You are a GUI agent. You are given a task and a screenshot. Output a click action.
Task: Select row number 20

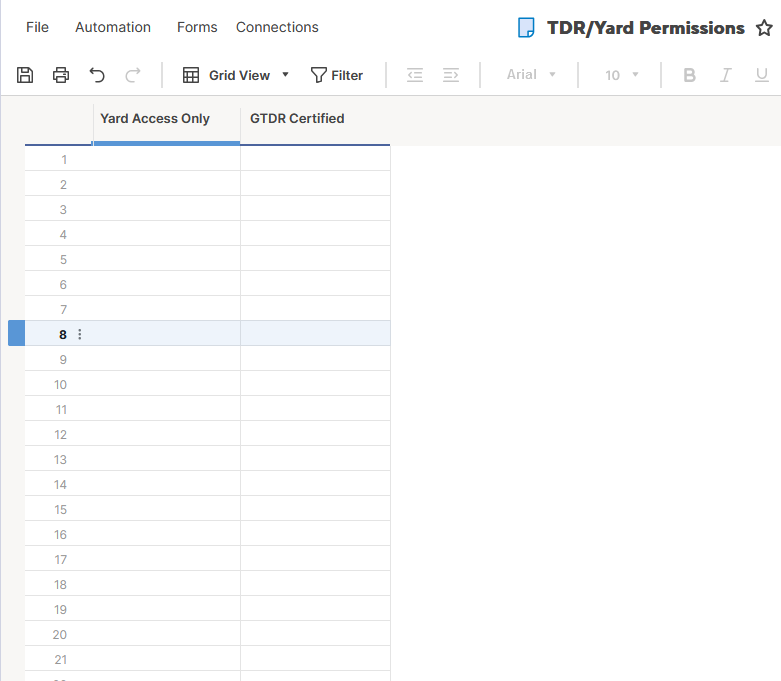click(60, 634)
